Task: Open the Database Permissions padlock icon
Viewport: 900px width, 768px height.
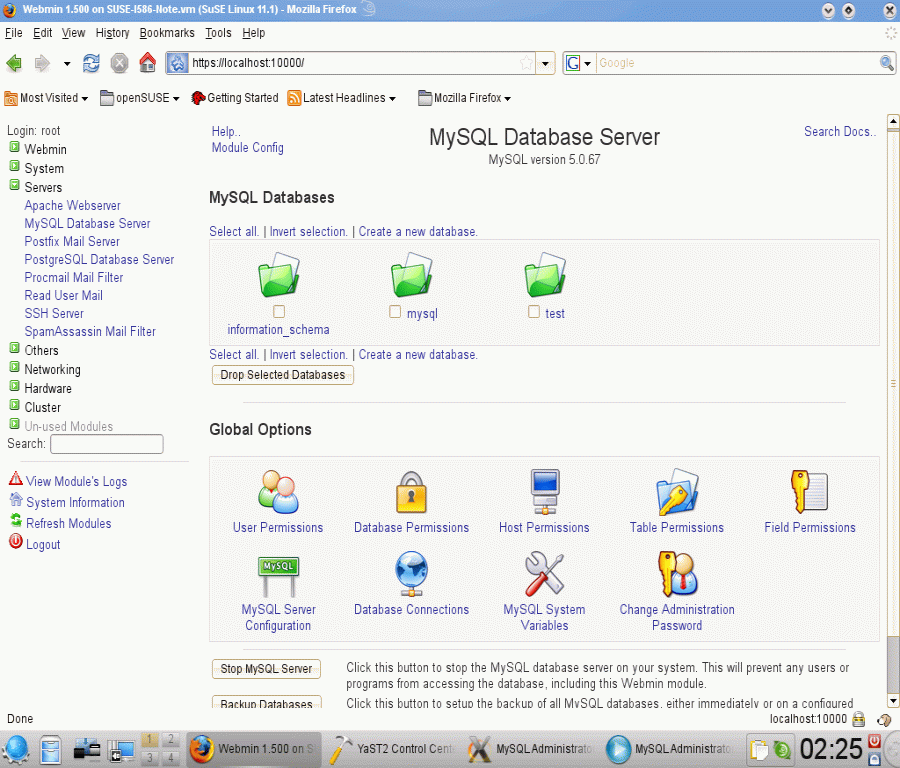Action: [x=411, y=492]
